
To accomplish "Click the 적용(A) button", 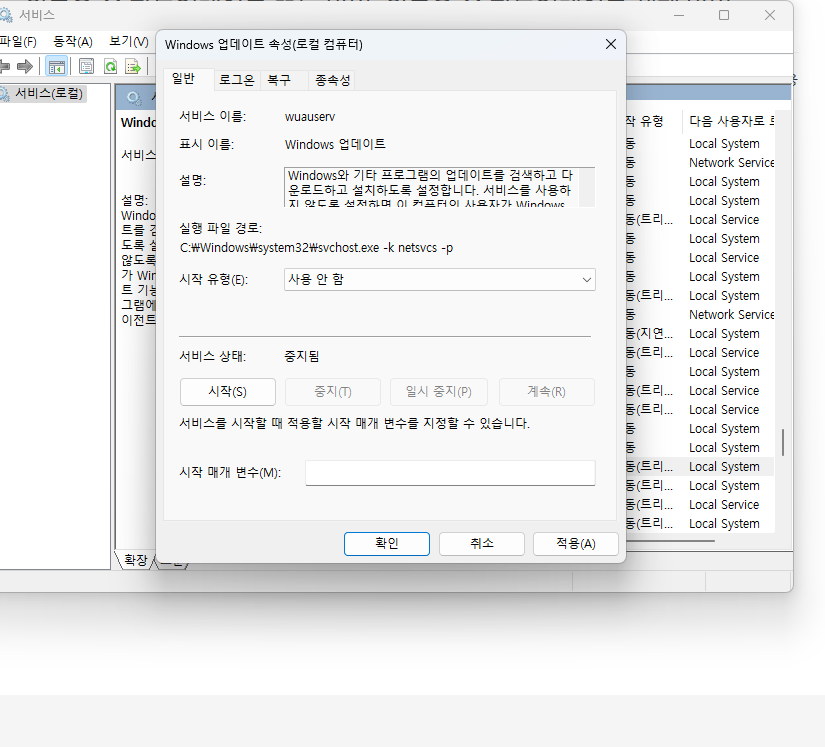I will (576, 543).
